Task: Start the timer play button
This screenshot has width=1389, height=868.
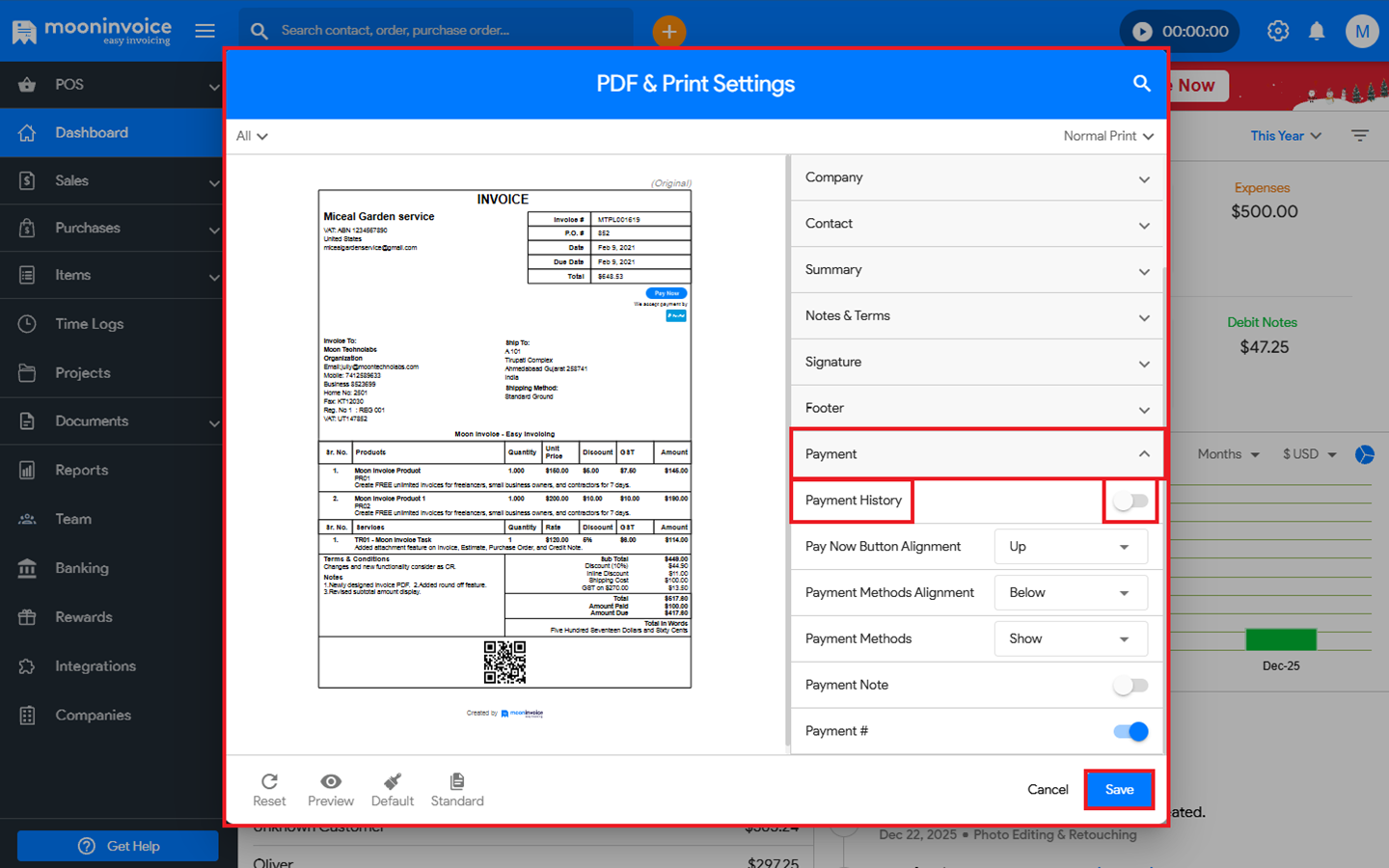Action: (x=1142, y=31)
